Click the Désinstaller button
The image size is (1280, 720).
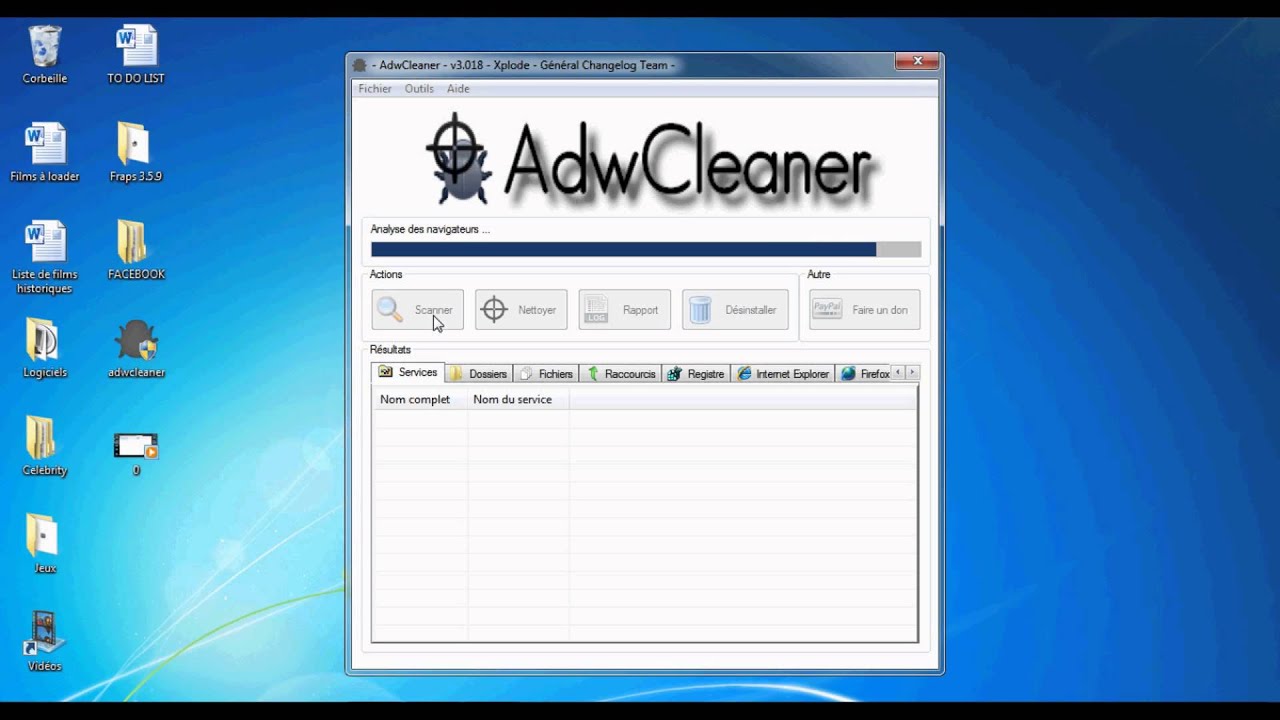point(736,310)
